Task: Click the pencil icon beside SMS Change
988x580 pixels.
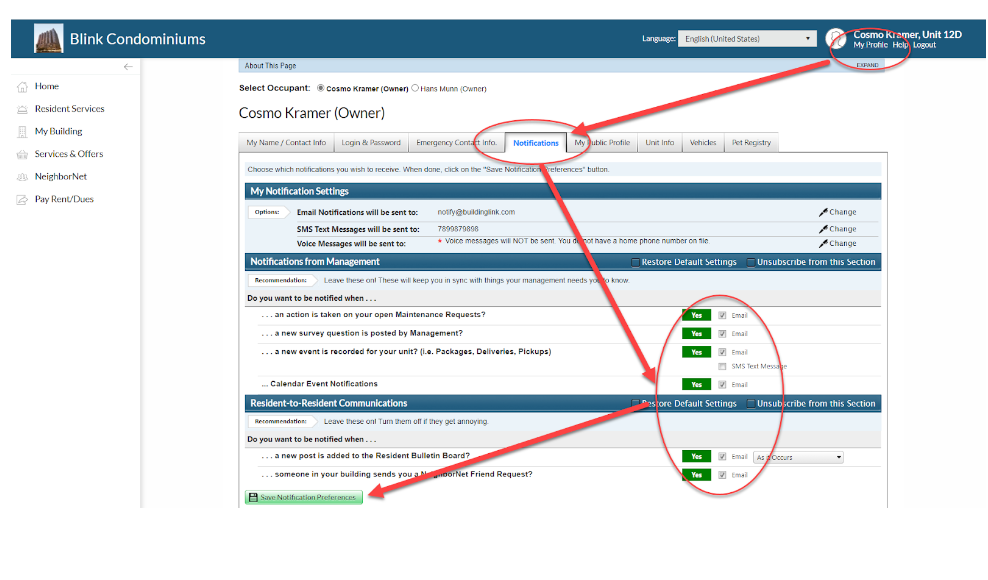Action: [823, 229]
